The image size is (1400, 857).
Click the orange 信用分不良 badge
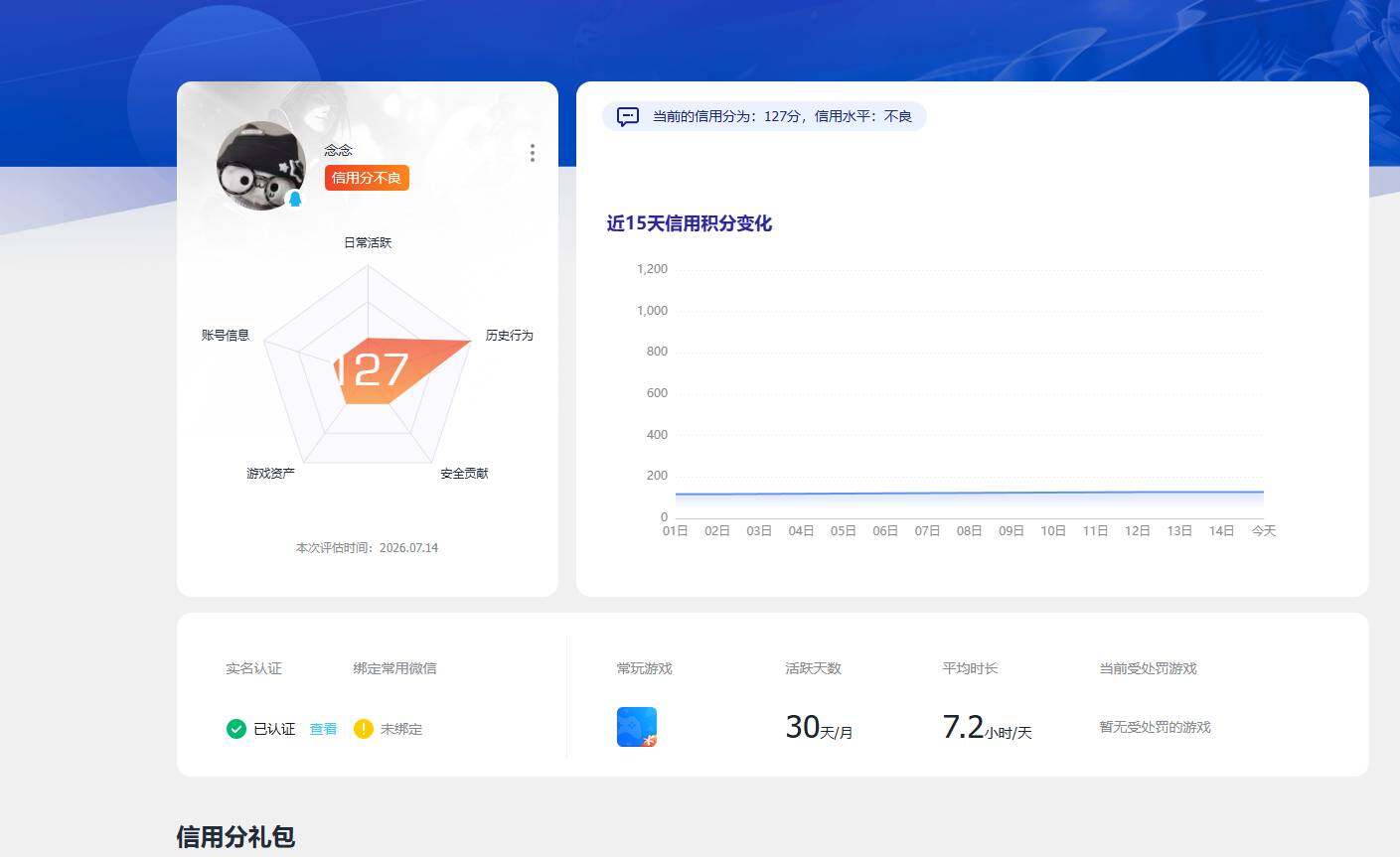click(x=367, y=178)
